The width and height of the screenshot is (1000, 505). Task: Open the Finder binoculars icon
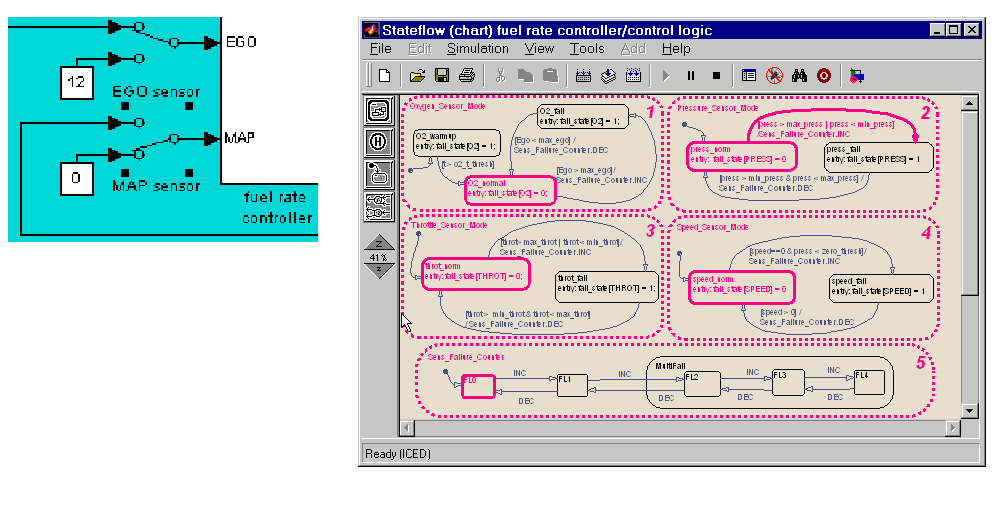(799, 76)
